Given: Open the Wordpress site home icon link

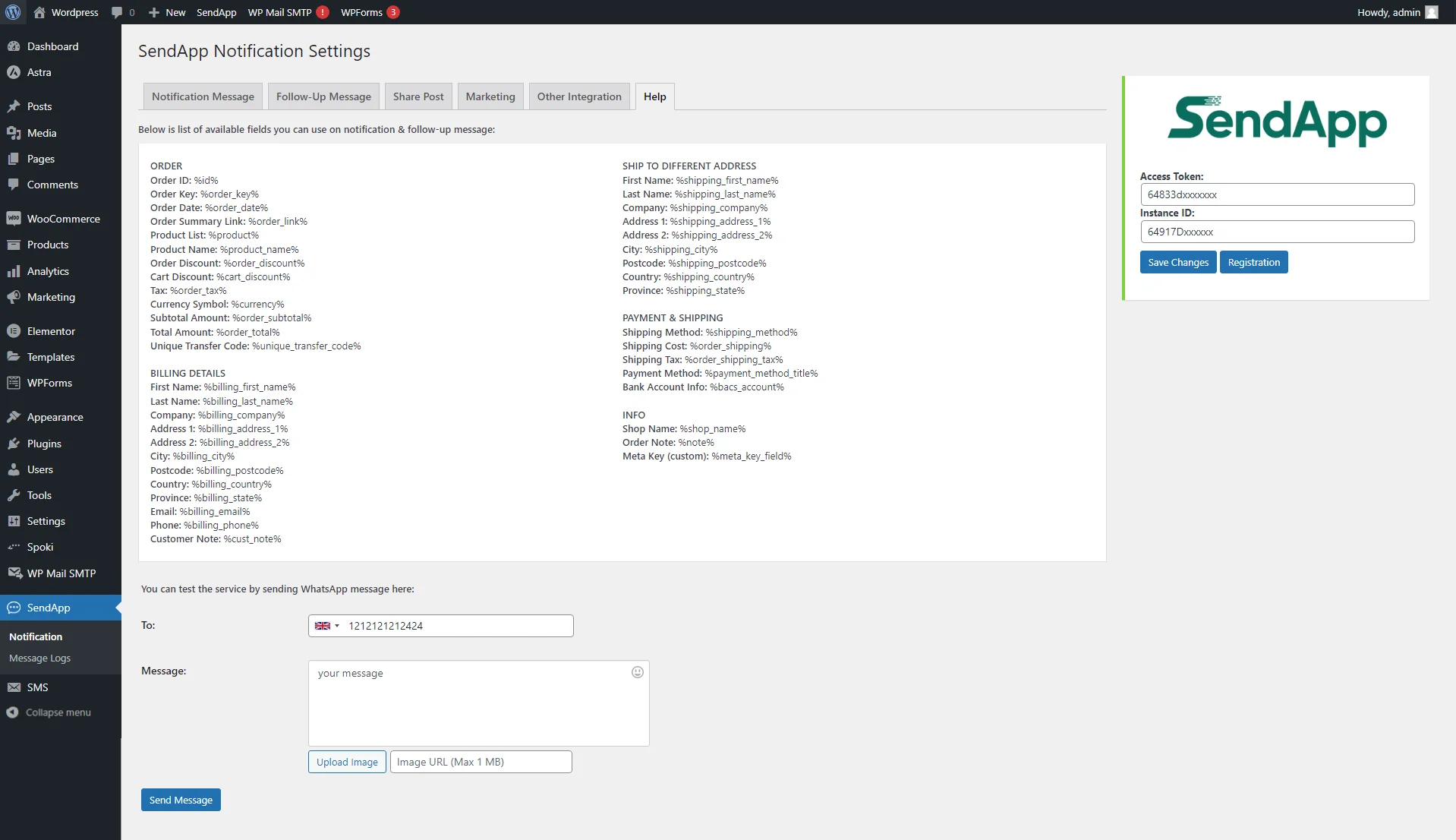Looking at the screenshot, I should pos(39,12).
